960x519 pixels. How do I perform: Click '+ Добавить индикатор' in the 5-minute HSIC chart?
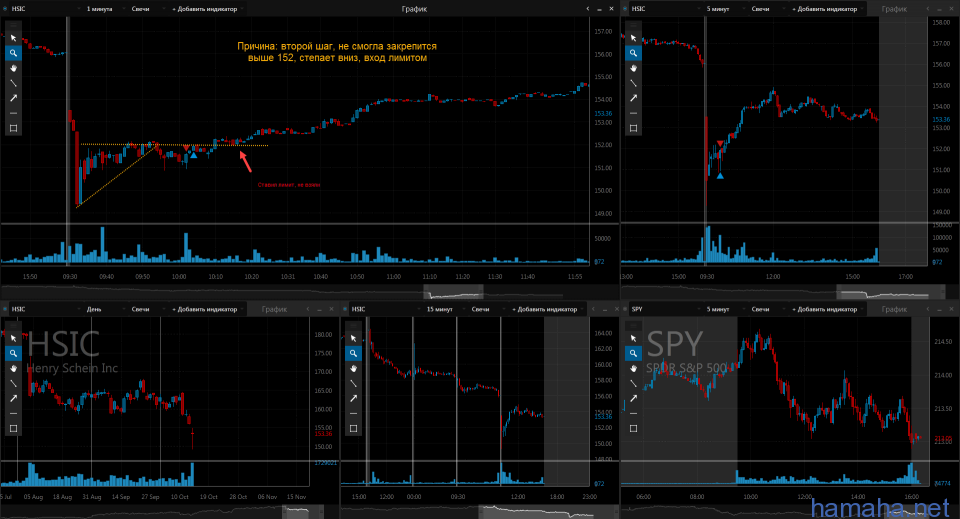pyautogui.click(x=827, y=9)
